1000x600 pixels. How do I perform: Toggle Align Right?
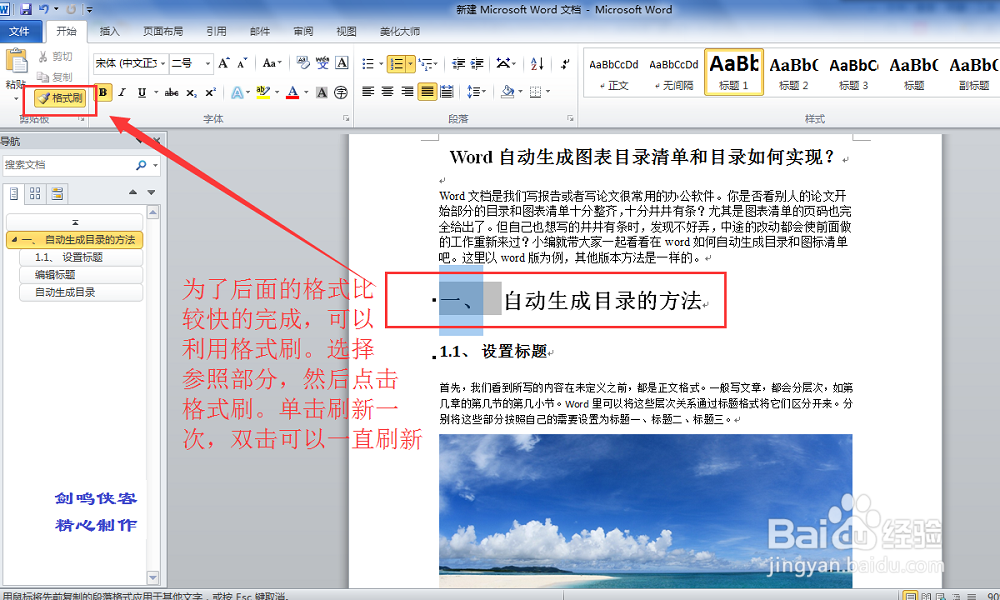point(407,92)
